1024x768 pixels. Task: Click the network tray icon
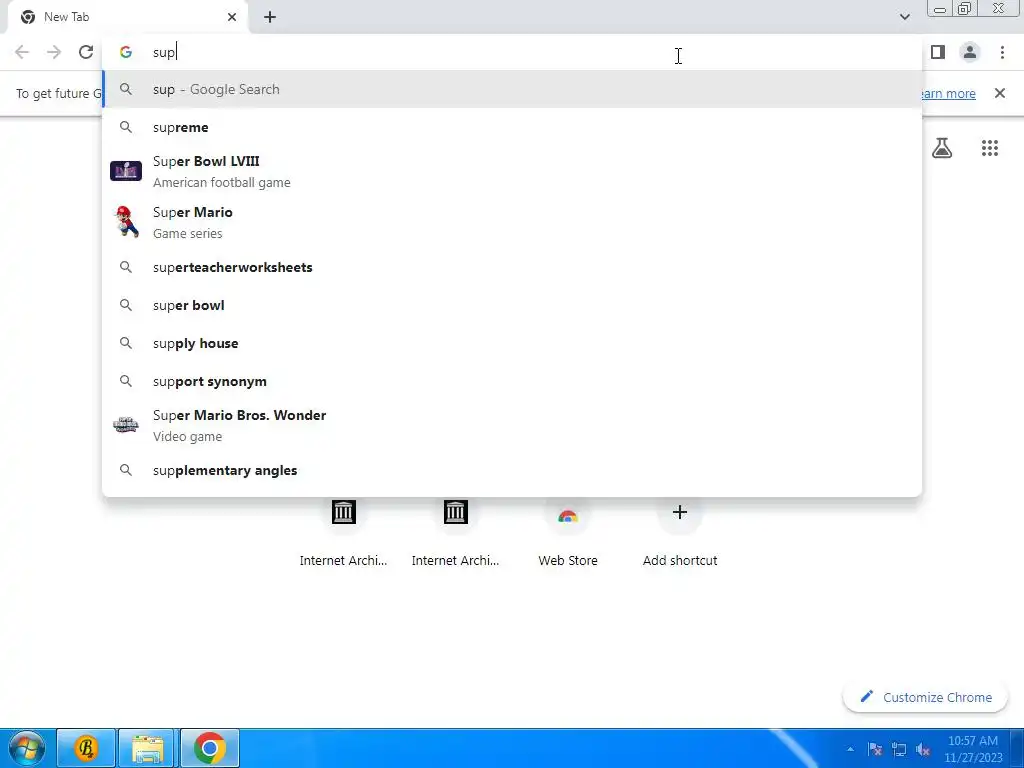click(x=899, y=749)
